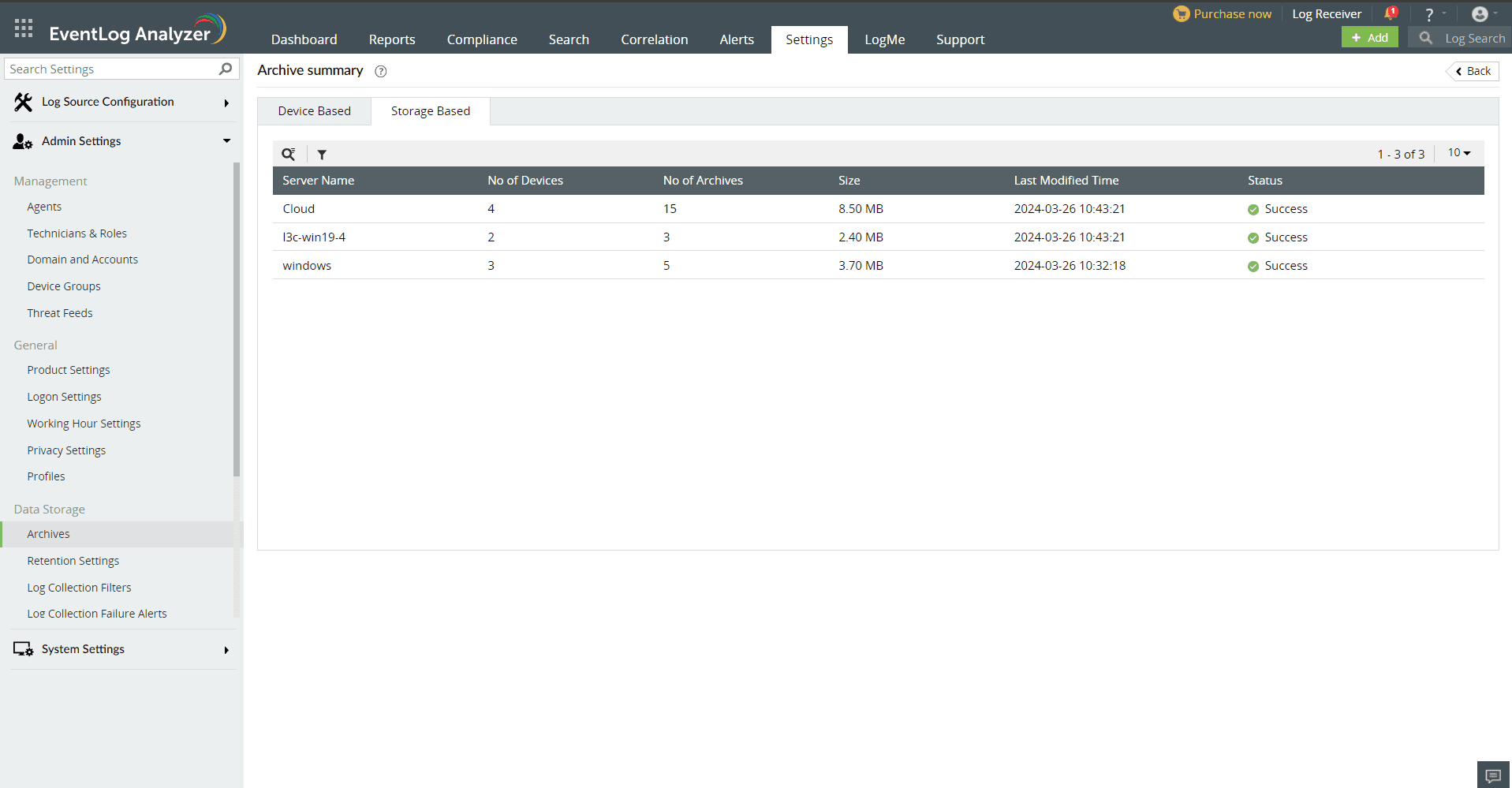Click the EventLog Analyzer logo
Image resolution: width=1512 pixels, height=788 pixels.
click(x=138, y=31)
